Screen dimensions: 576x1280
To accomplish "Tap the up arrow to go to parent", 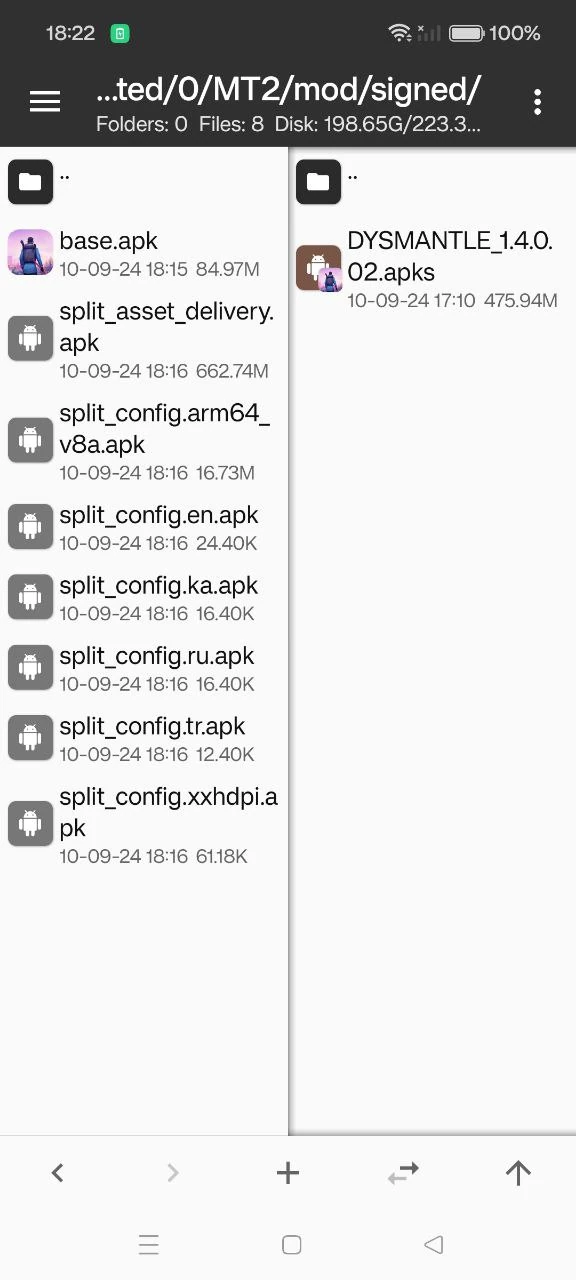I will (518, 1173).
